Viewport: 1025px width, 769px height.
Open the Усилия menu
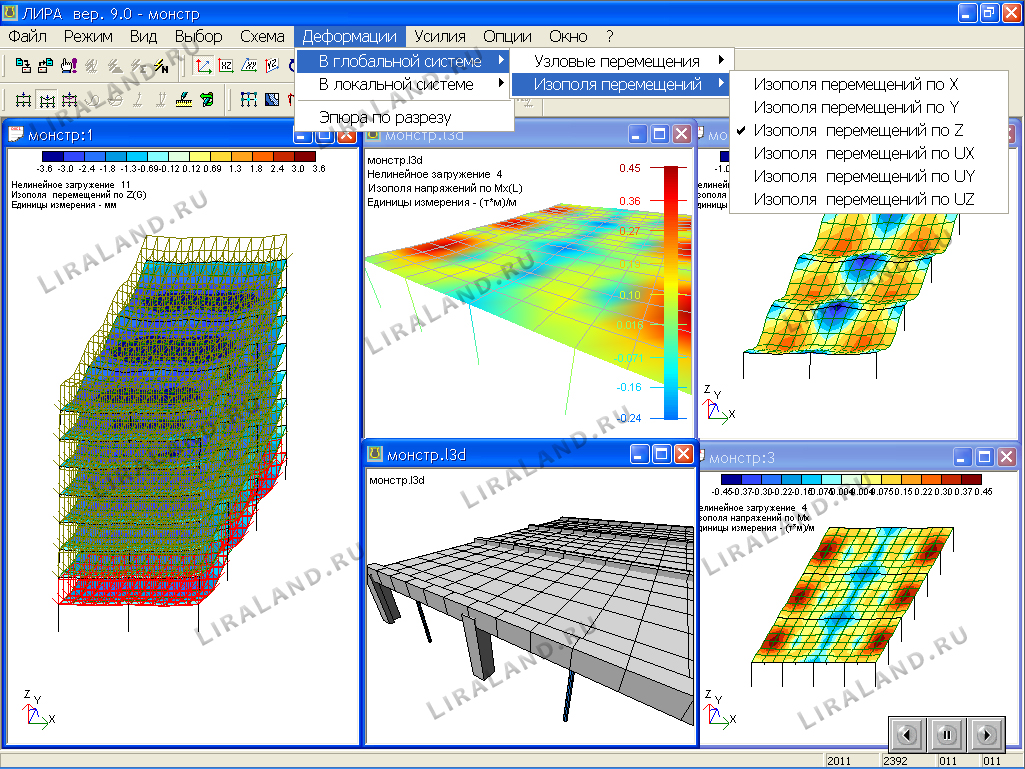tap(440, 36)
